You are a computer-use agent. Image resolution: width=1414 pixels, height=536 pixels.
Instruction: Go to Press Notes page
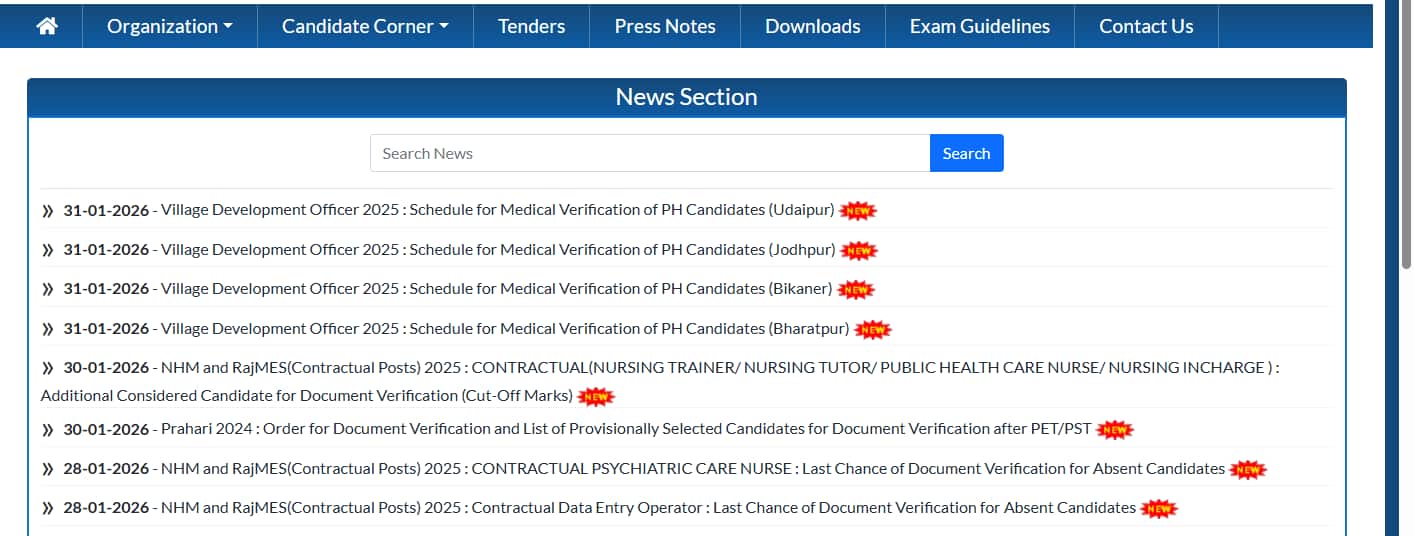665,27
